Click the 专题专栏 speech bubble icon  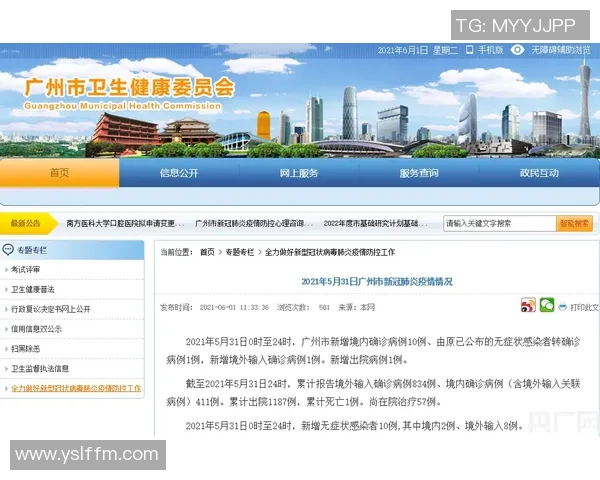[x=8, y=250]
